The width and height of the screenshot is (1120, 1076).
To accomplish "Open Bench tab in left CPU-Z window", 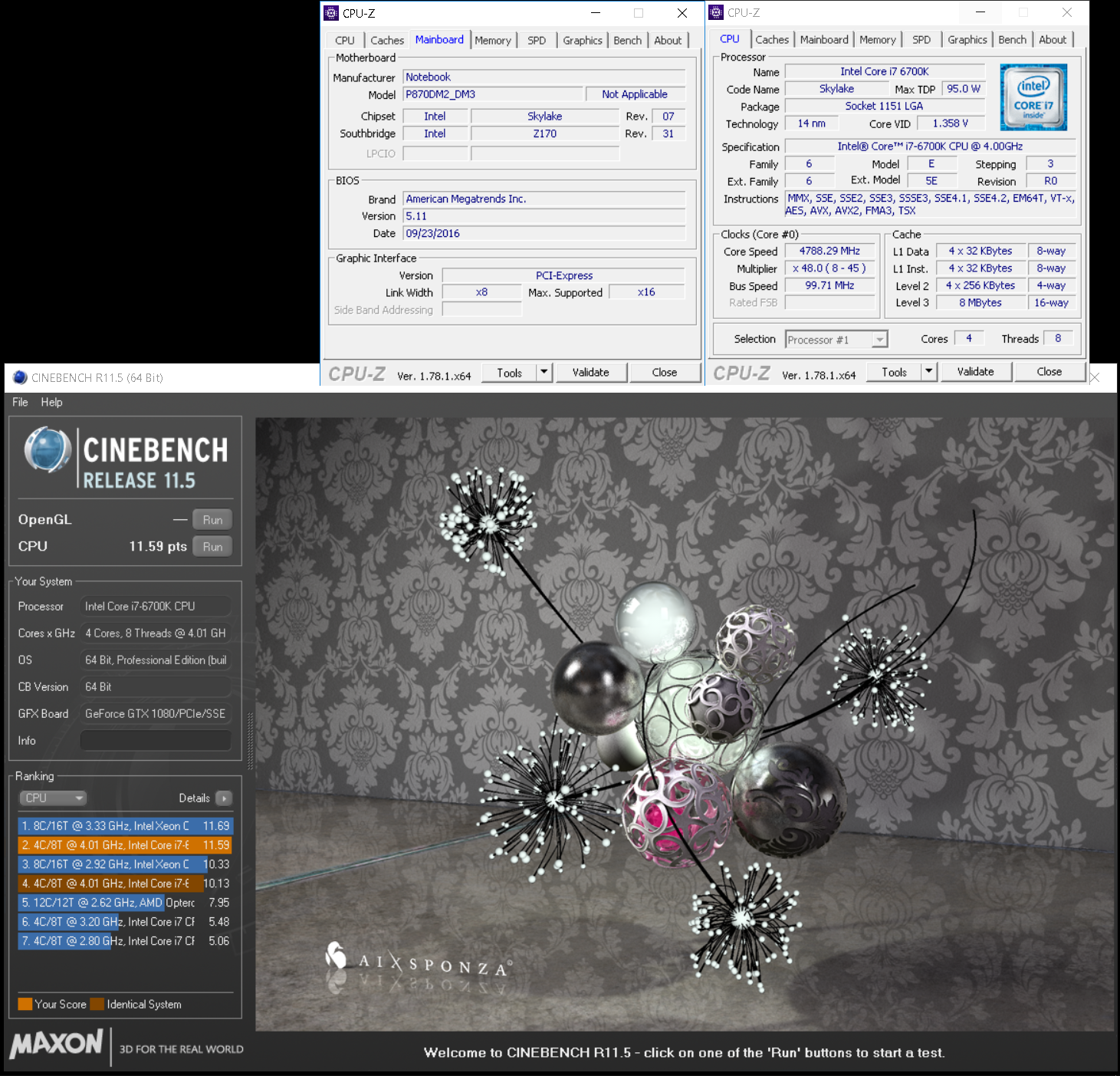I will click(x=628, y=40).
